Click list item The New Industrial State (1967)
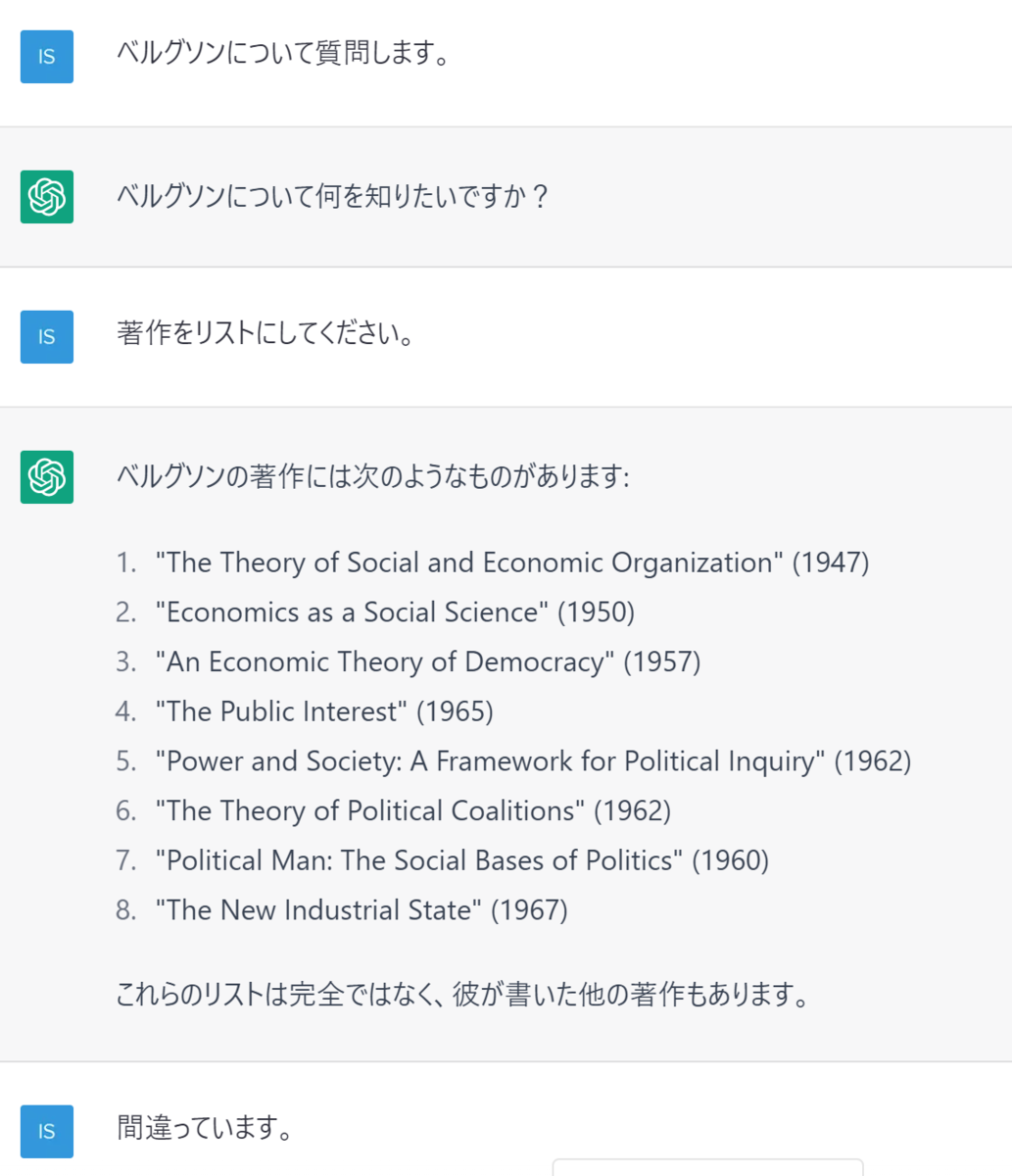This screenshot has height=1176, width=1012. tap(361, 910)
